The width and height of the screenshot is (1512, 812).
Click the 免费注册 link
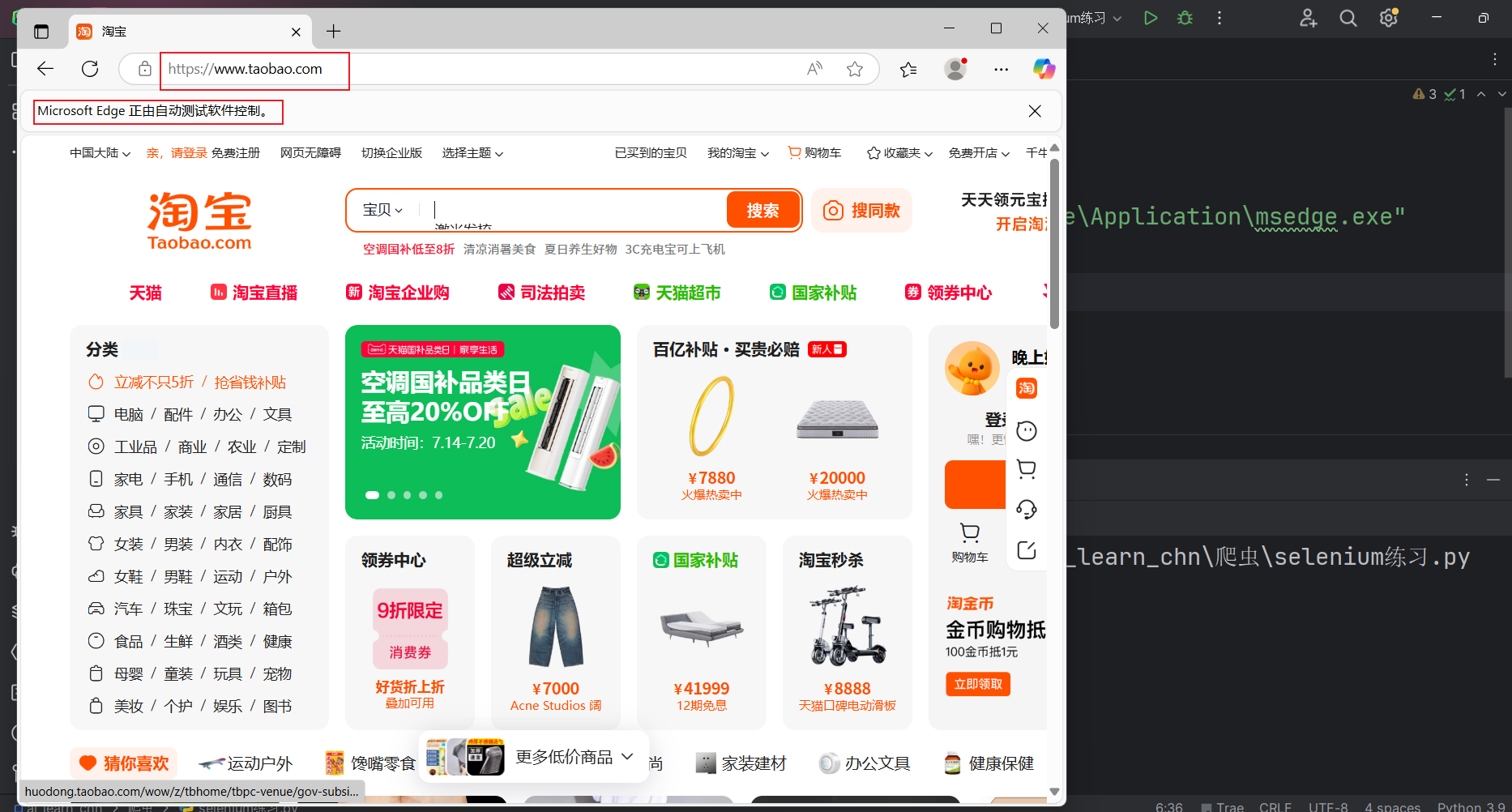pyautogui.click(x=236, y=153)
